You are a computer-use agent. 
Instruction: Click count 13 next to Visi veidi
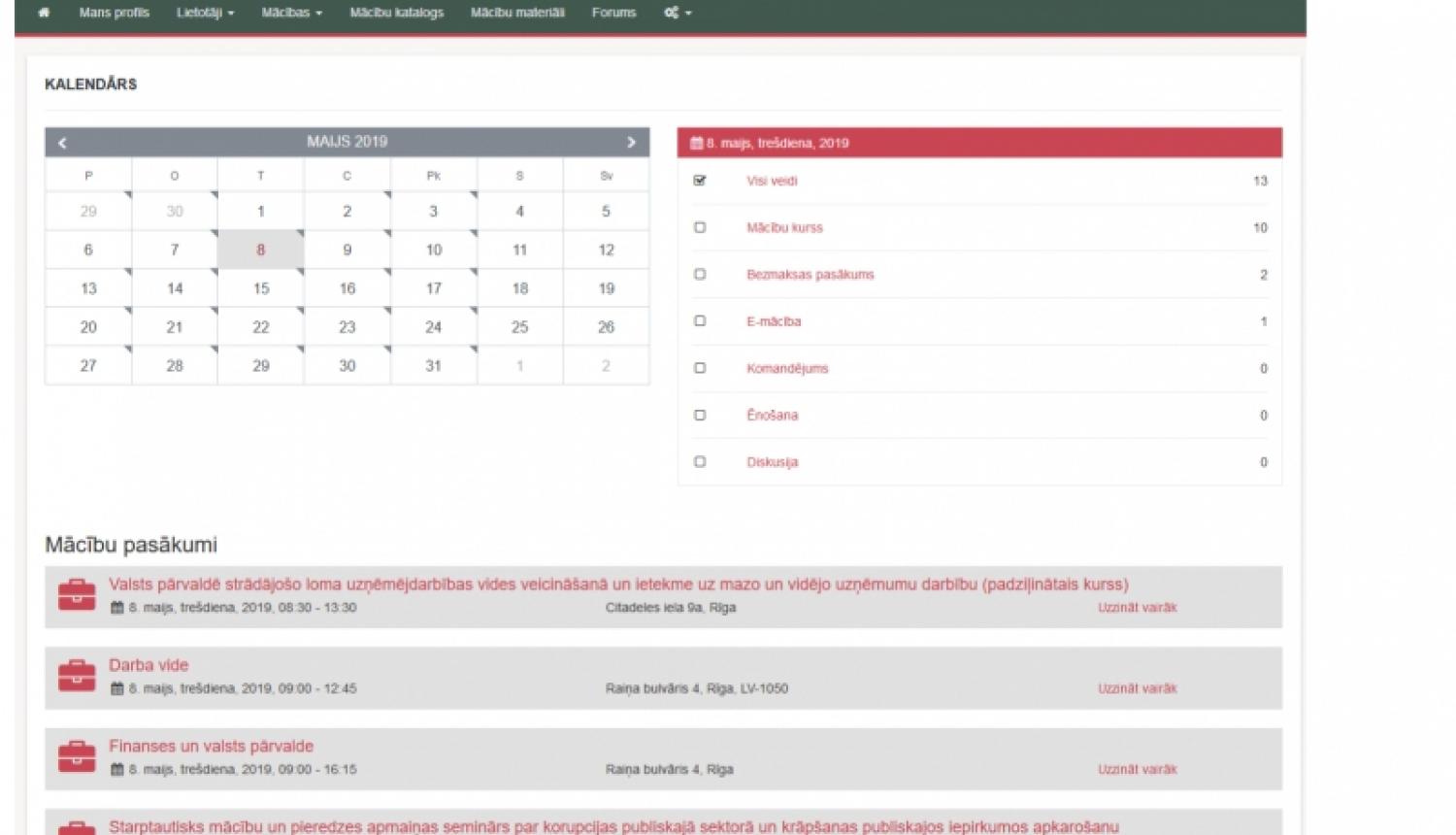pos(1260,181)
